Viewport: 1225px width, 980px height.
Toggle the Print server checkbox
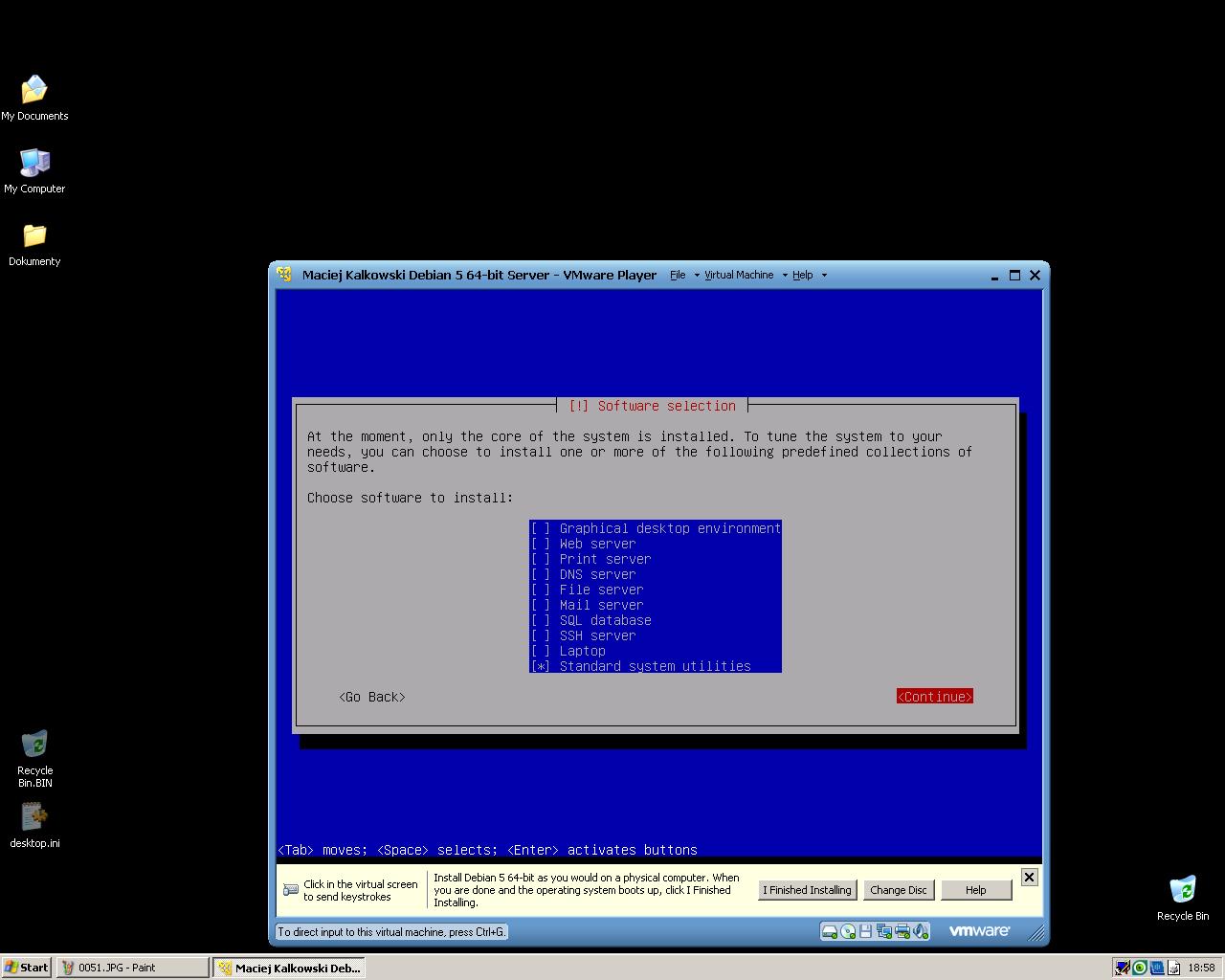(541, 559)
